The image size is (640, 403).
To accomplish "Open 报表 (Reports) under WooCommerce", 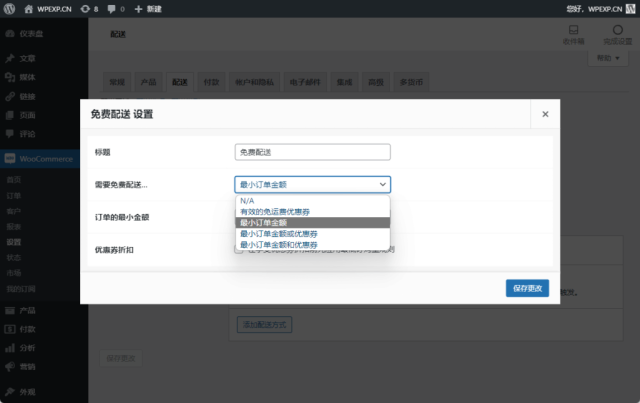I will click(13, 227).
